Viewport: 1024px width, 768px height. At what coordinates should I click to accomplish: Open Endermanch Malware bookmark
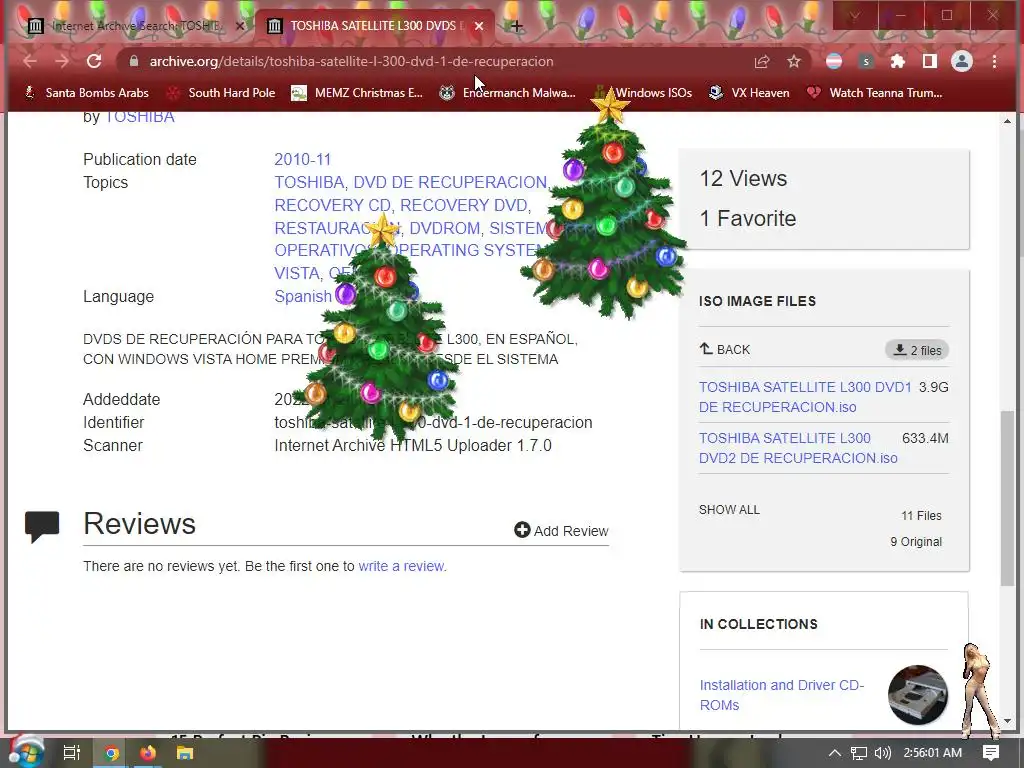[507, 93]
